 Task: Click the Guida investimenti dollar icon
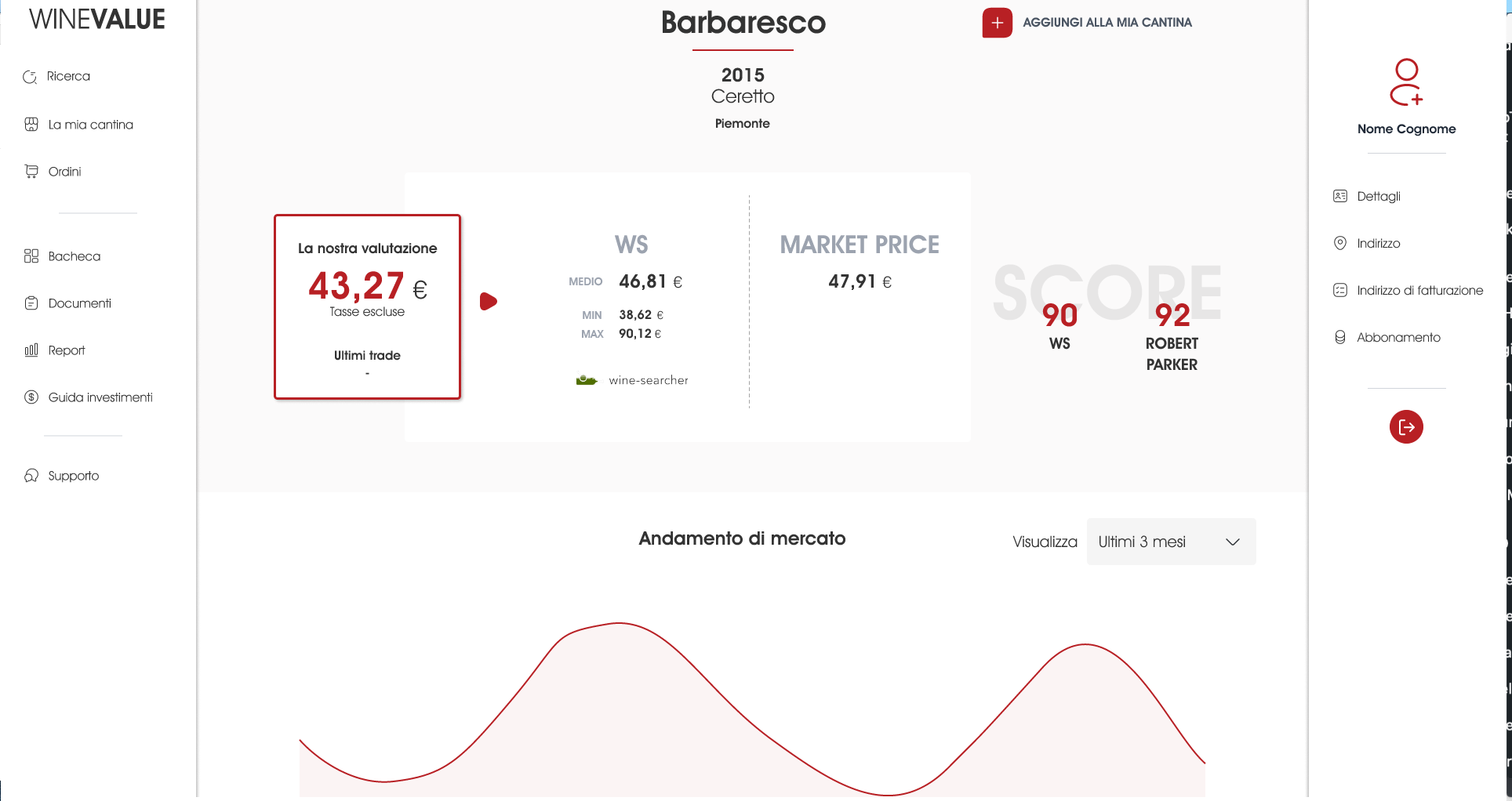point(31,397)
